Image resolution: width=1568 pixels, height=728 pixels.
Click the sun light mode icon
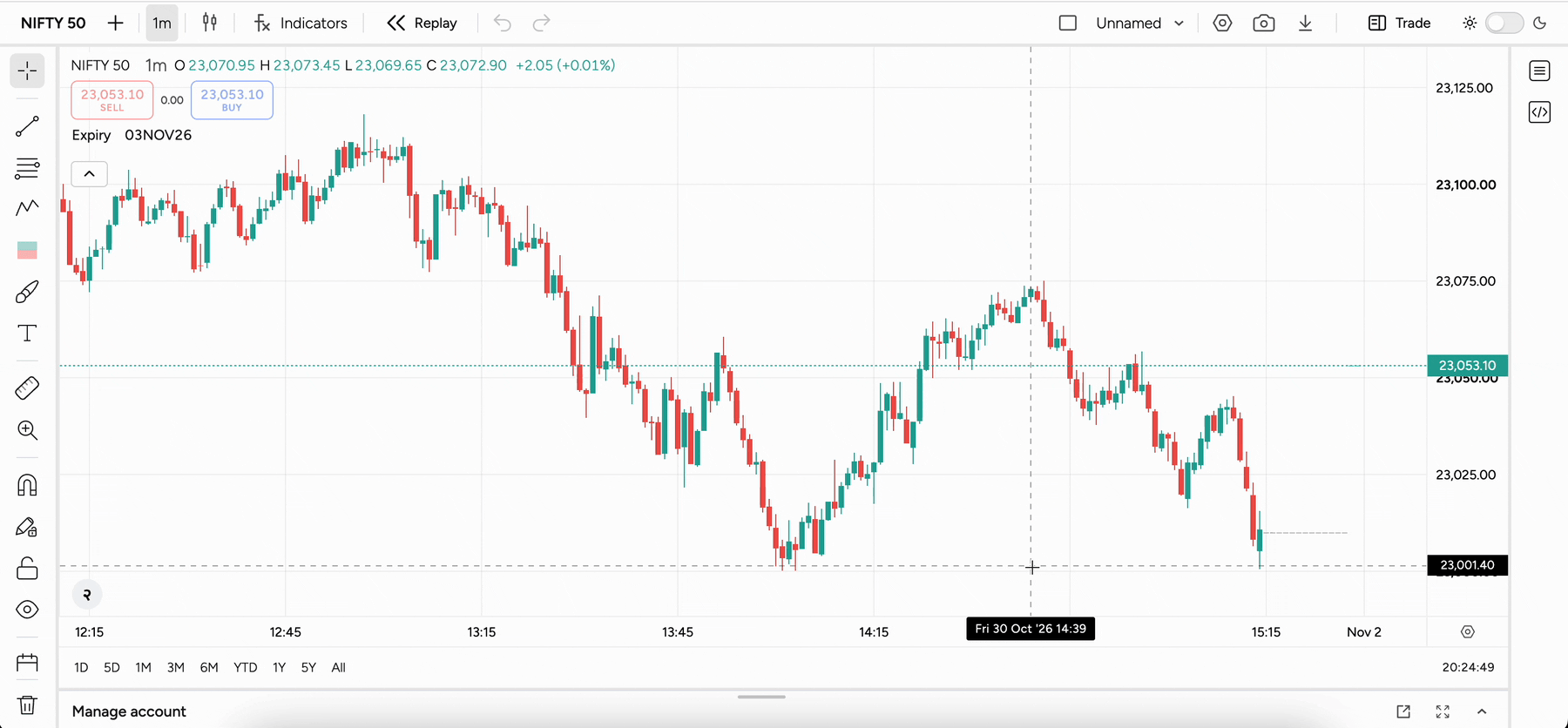(1470, 24)
